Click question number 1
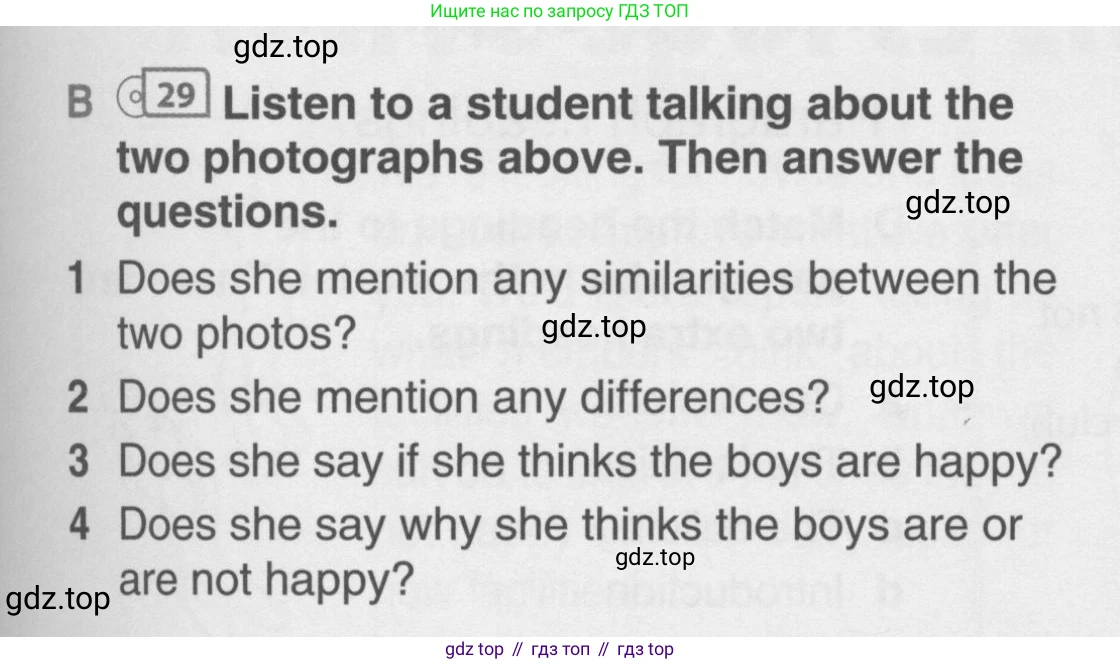Image resolution: width=1120 pixels, height=664 pixels. click(76, 279)
